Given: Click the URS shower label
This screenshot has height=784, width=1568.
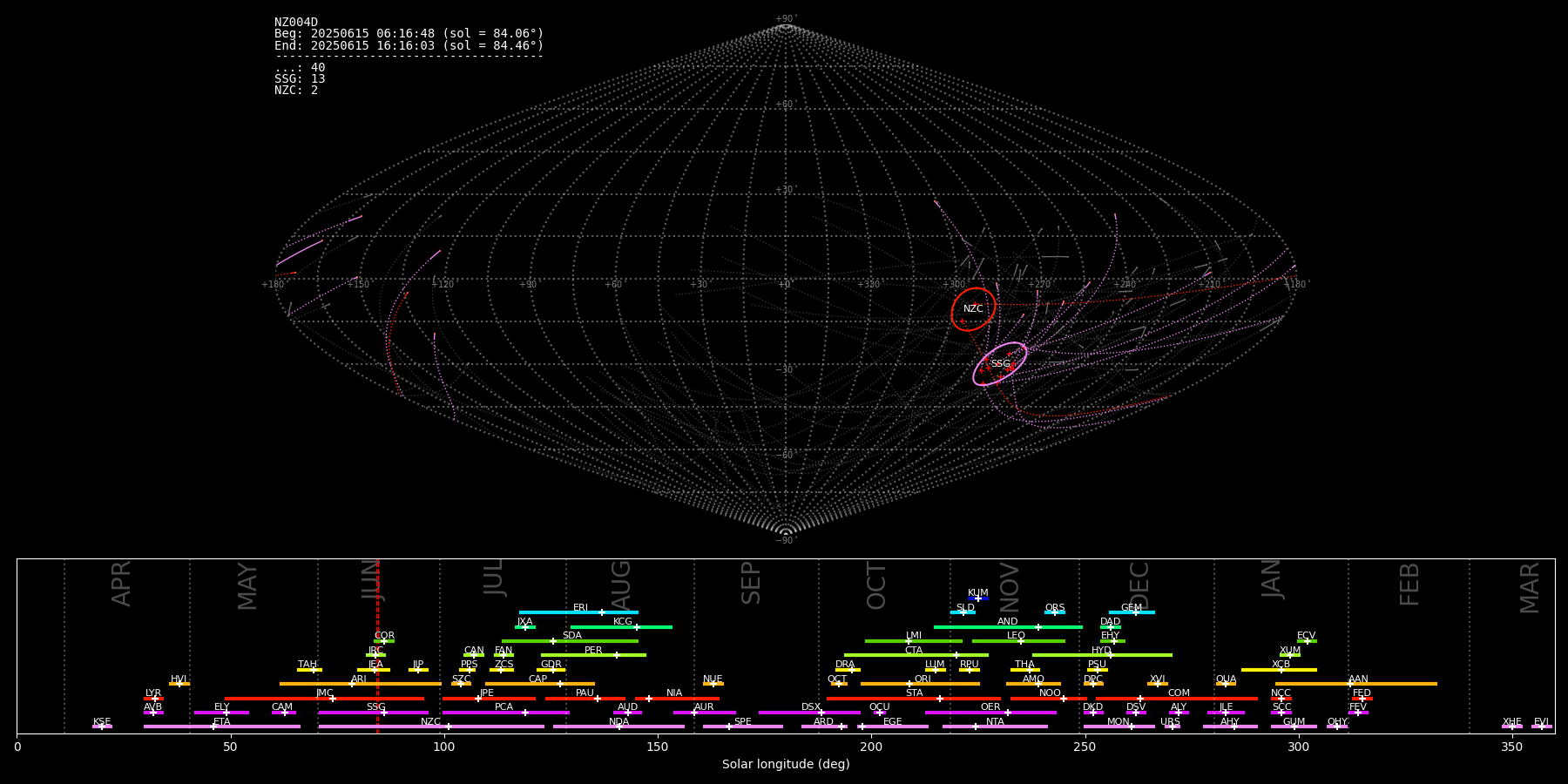Looking at the screenshot, I should (1170, 722).
